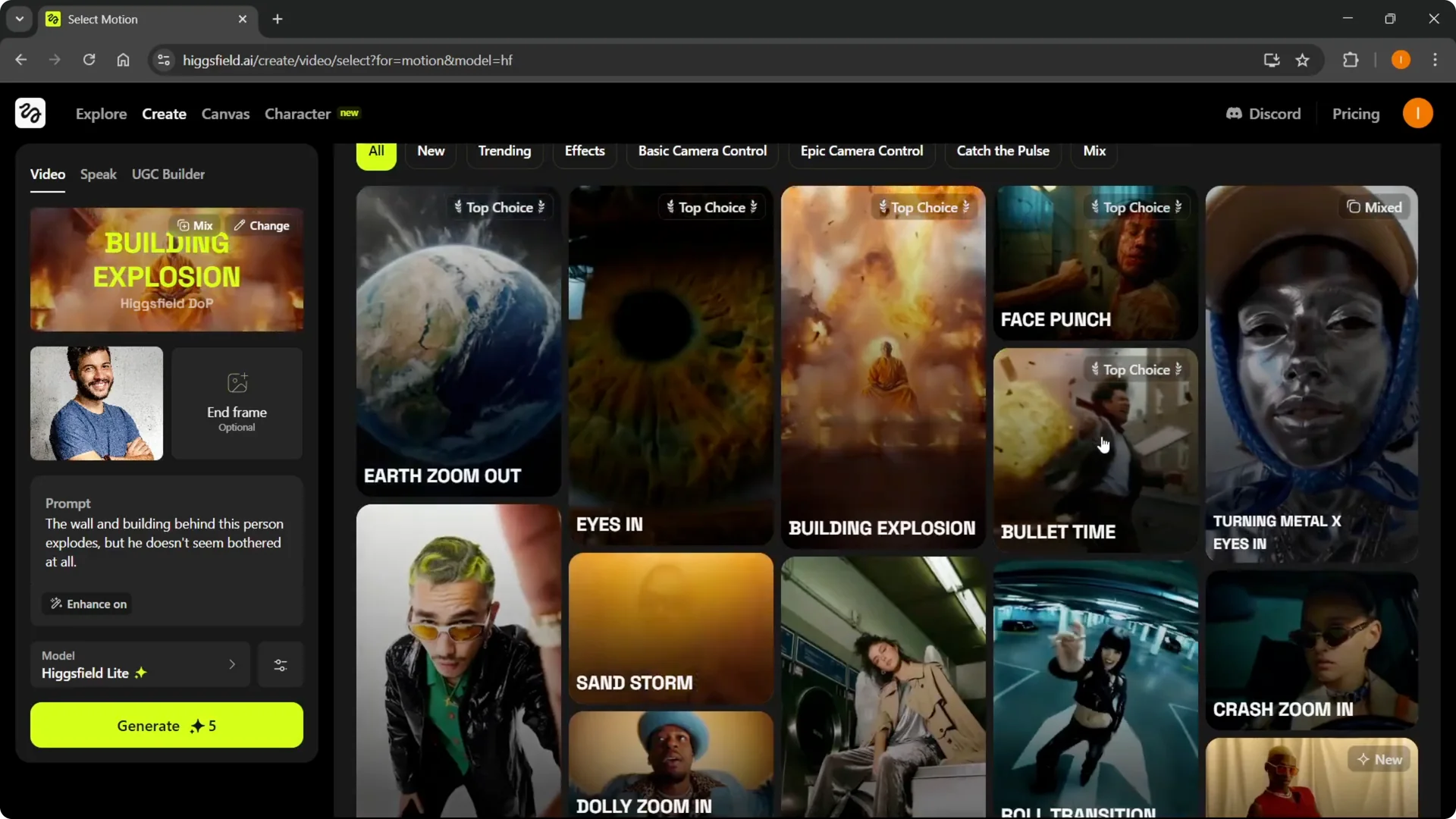The image size is (1456, 819).
Task: Open the model settings sliders icon
Action: coord(281,665)
